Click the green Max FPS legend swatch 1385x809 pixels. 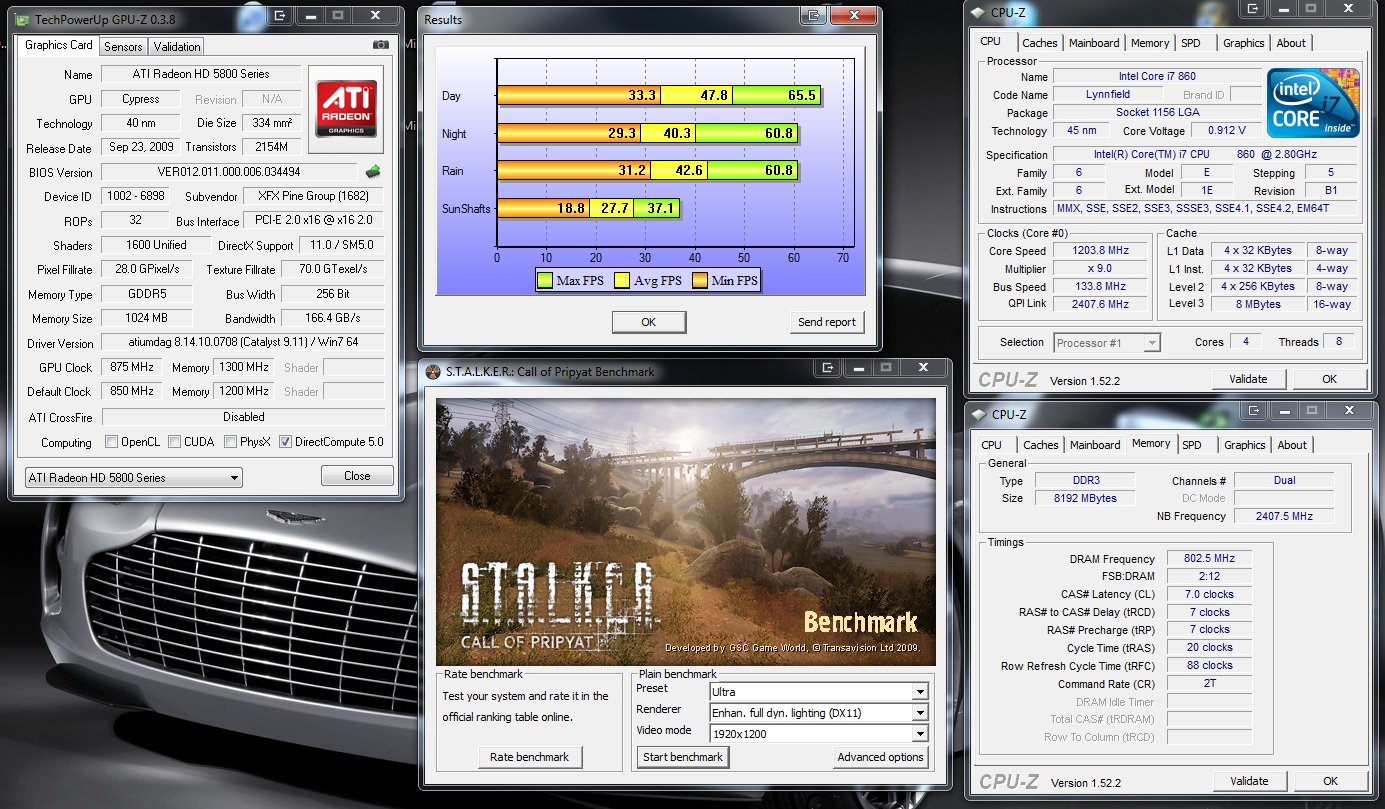[x=545, y=281]
